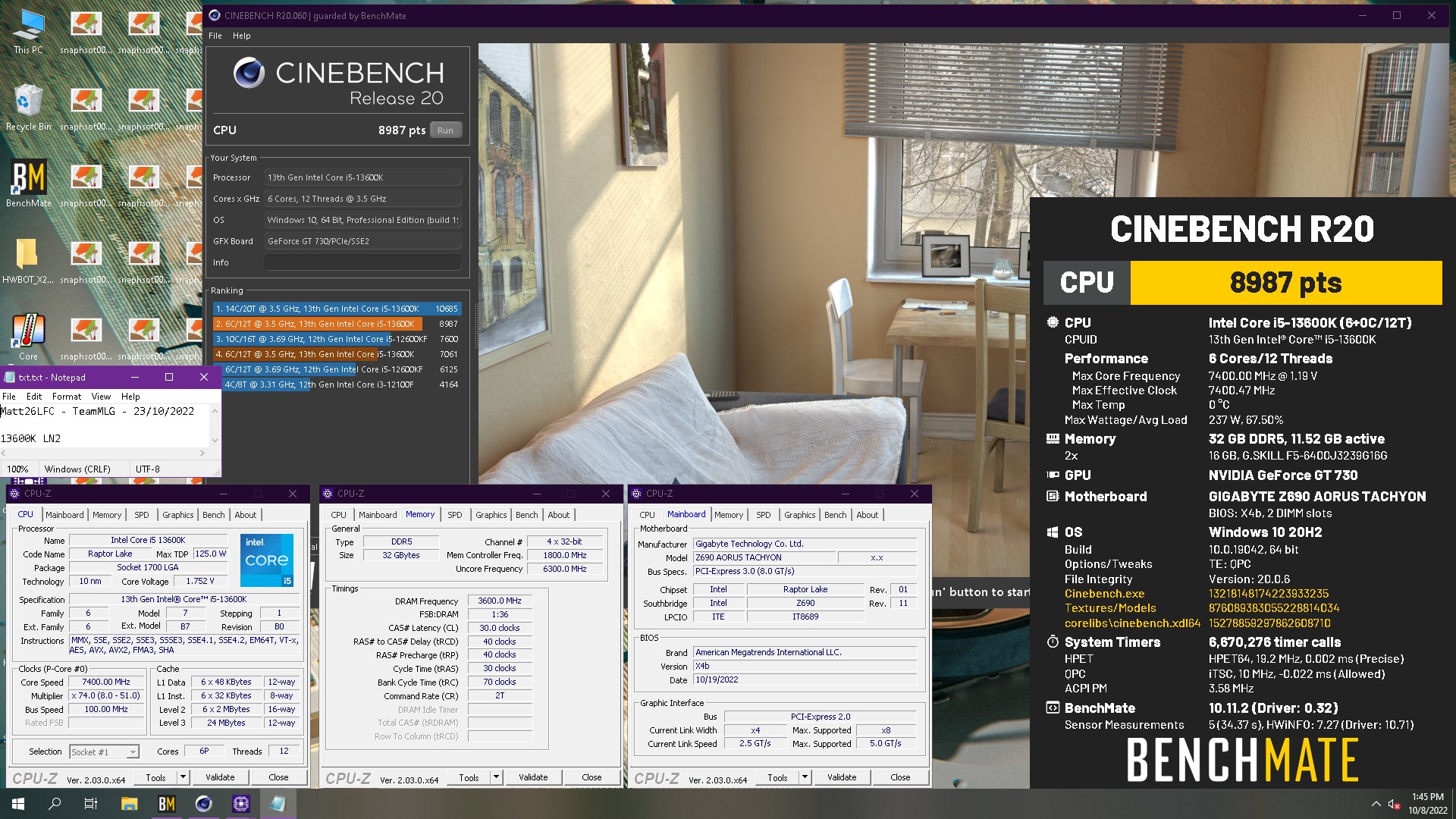
Task: Open About tab in middle CPU-Z window
Action: click(558, 515)
